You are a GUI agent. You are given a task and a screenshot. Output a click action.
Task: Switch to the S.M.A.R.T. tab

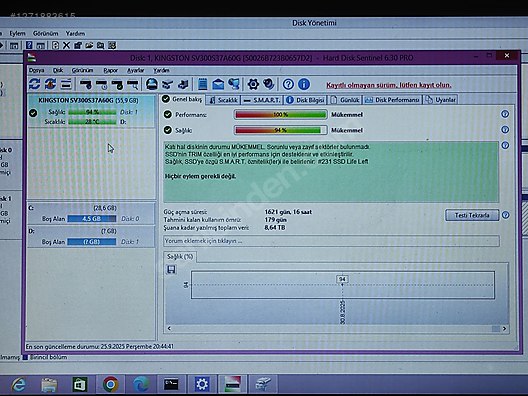tap(262, 100)
